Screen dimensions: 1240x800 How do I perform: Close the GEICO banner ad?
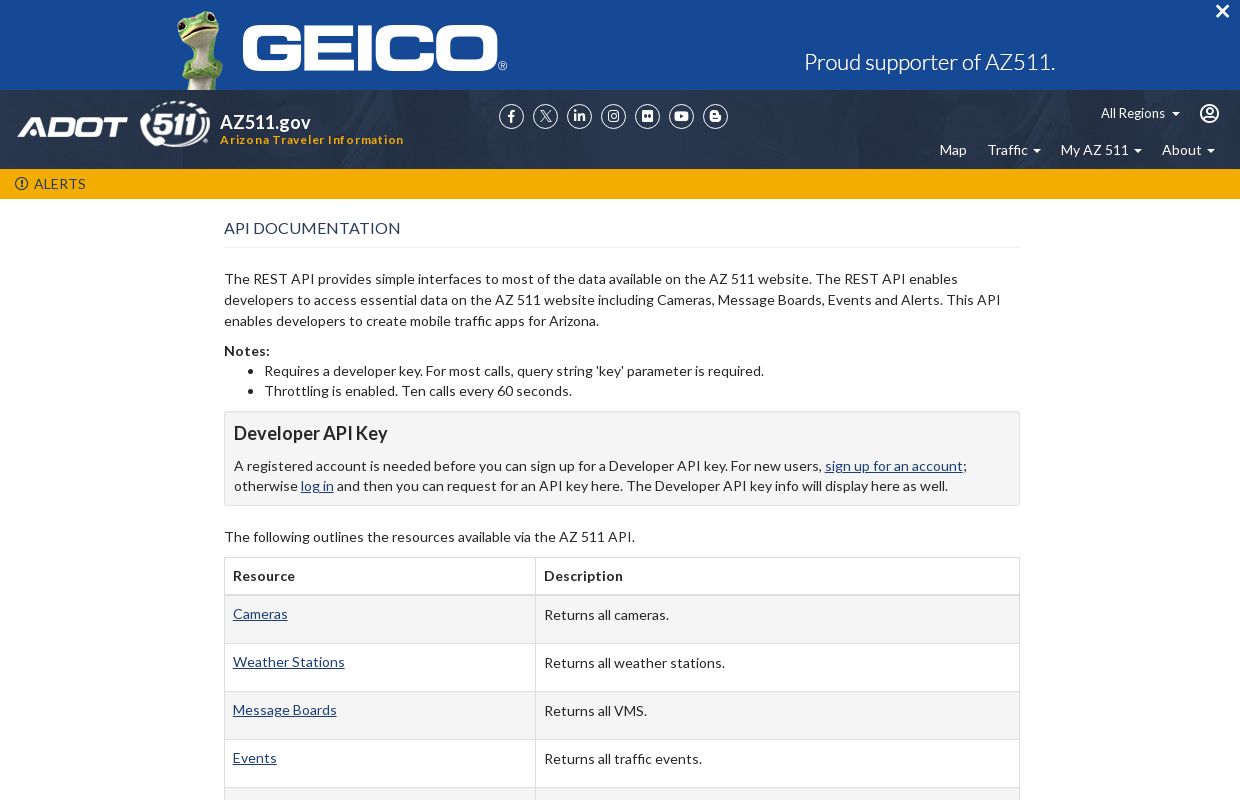(1222, 11)
